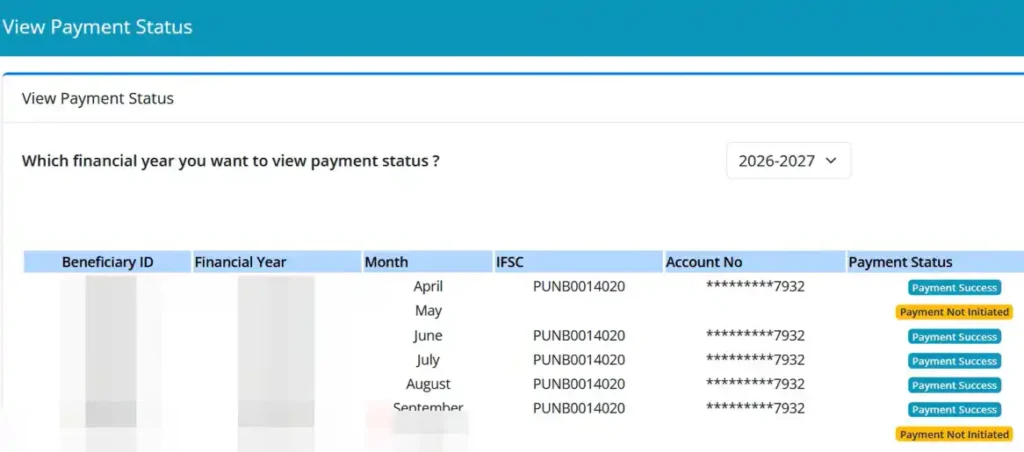
Task: Click the account number in the June row
Action: [755, 336]
